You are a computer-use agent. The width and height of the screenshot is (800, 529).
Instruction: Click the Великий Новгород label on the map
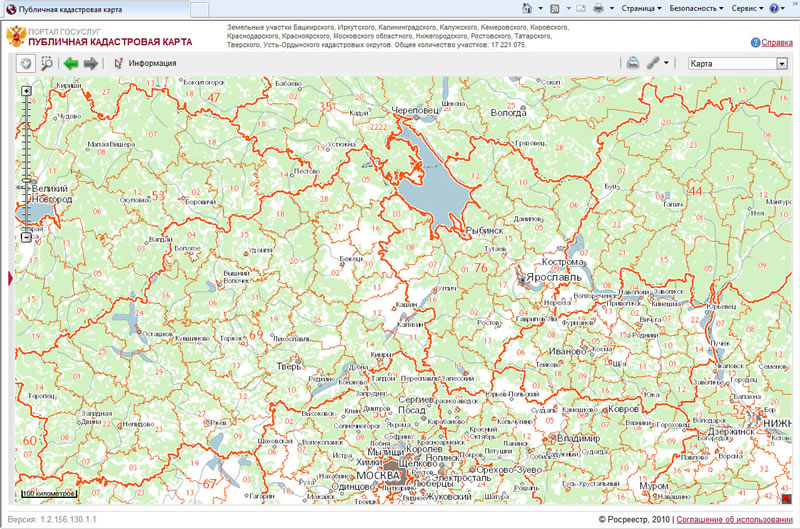click(51, 194)
